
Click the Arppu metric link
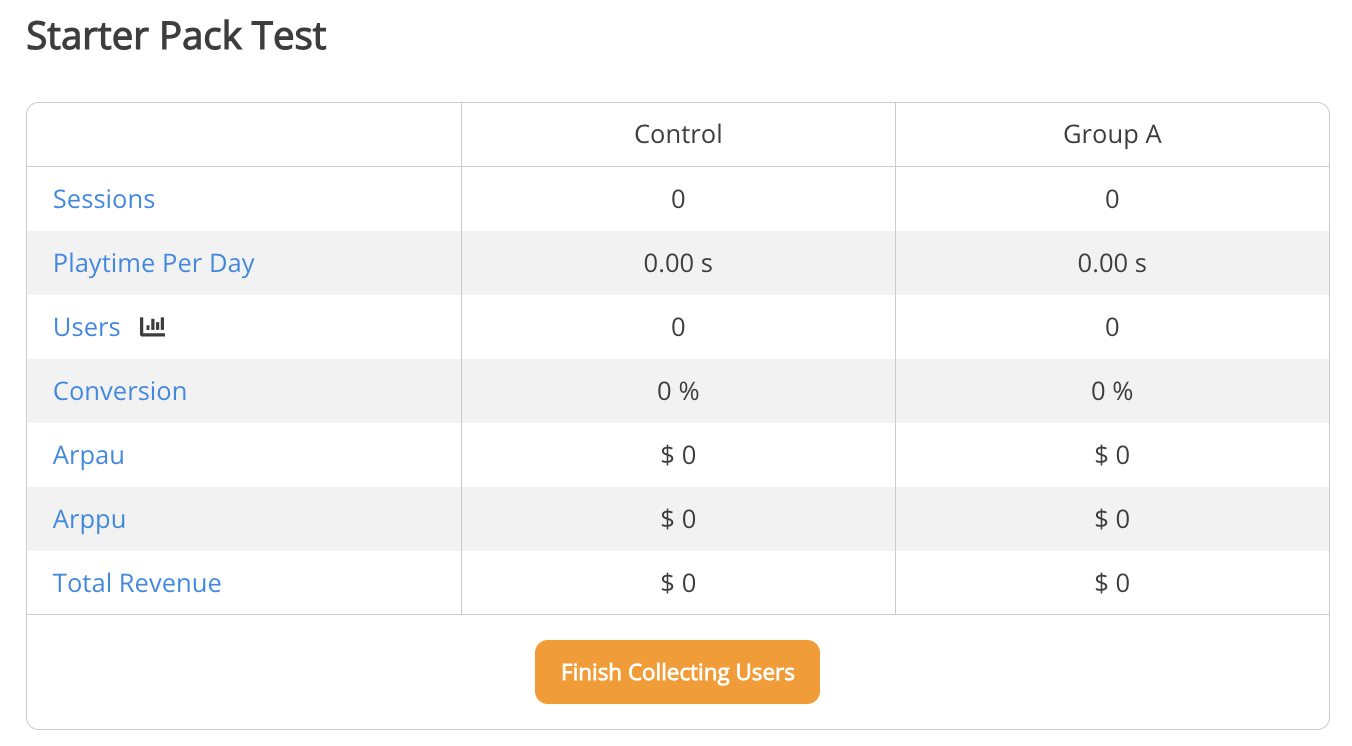point(90,519)
